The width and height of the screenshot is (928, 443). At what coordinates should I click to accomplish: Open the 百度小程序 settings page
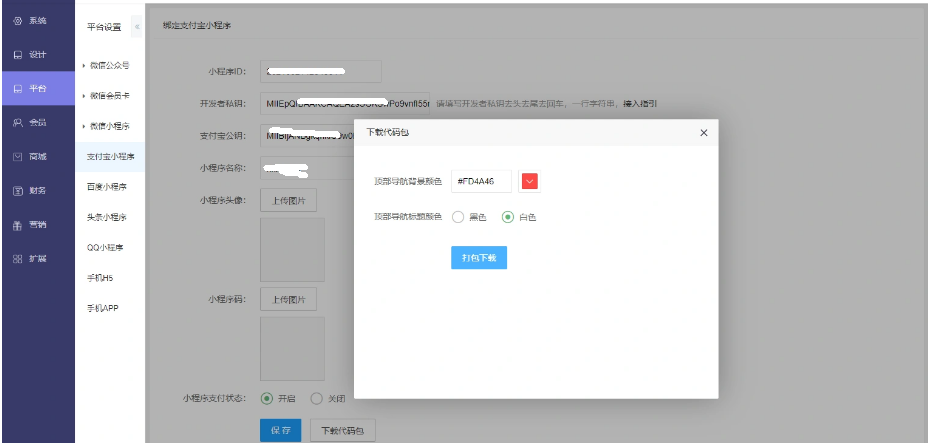click(107, 187)
